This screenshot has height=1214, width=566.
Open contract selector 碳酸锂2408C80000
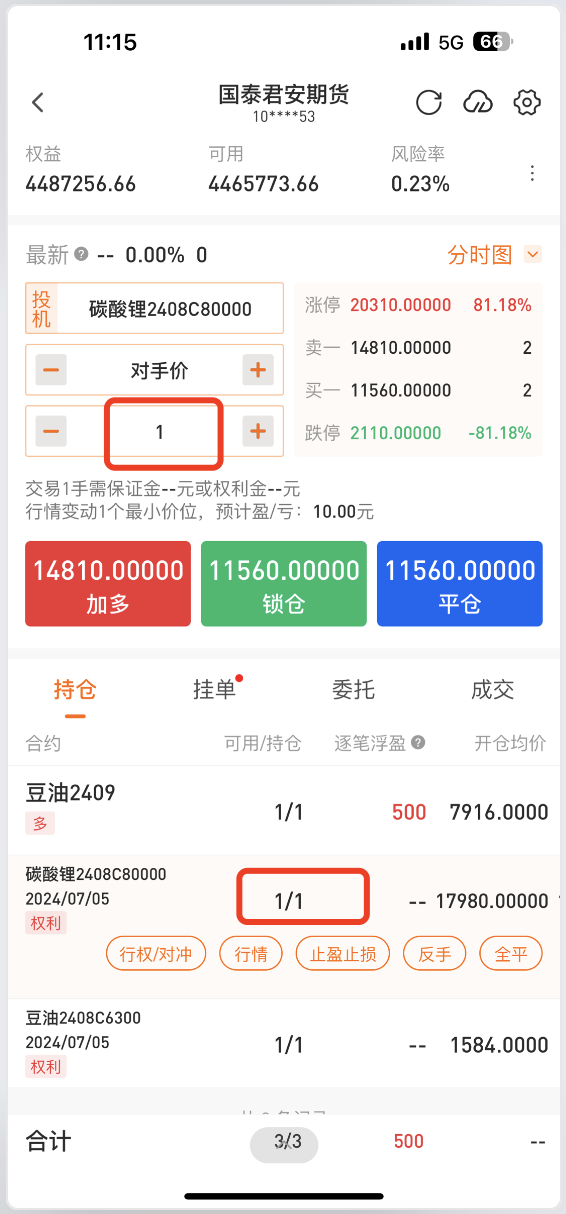[x=171, y=309]
